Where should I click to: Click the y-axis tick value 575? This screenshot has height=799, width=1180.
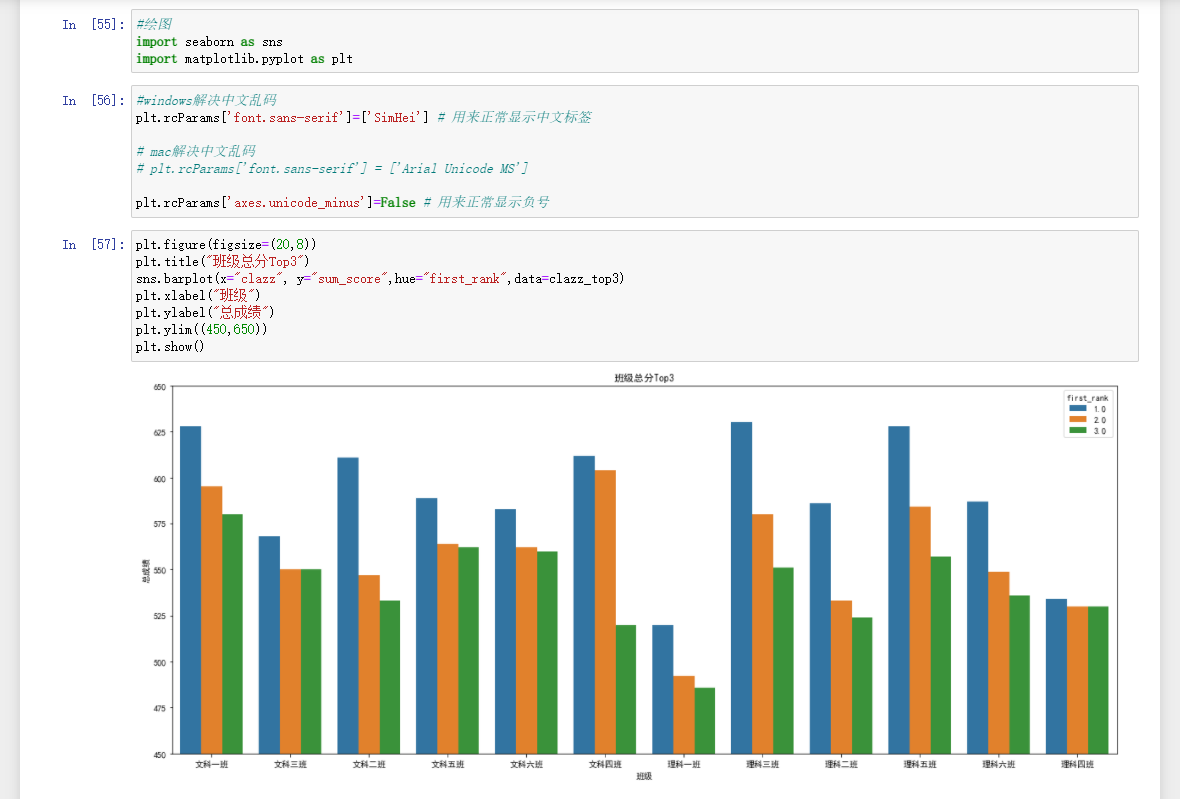(x=160, y=524)
